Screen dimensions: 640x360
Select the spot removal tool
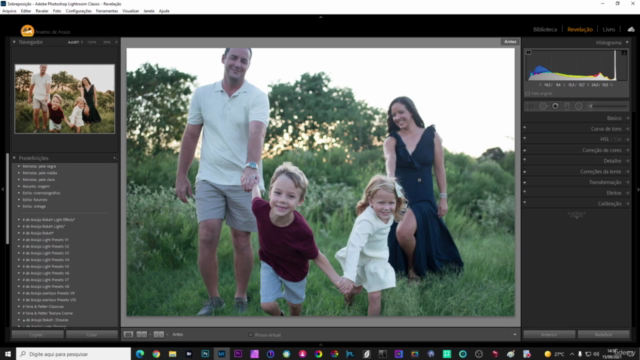coord(543,106)
